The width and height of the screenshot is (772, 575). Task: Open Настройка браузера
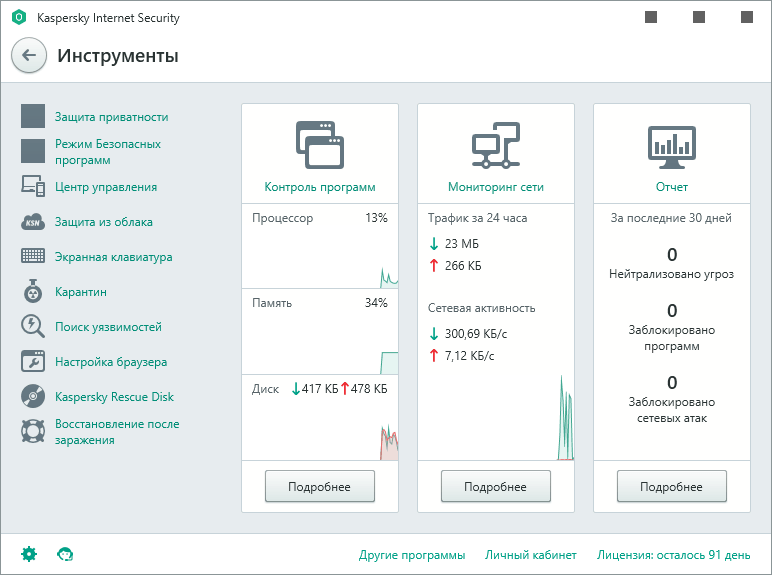click(x=111, y=362)
